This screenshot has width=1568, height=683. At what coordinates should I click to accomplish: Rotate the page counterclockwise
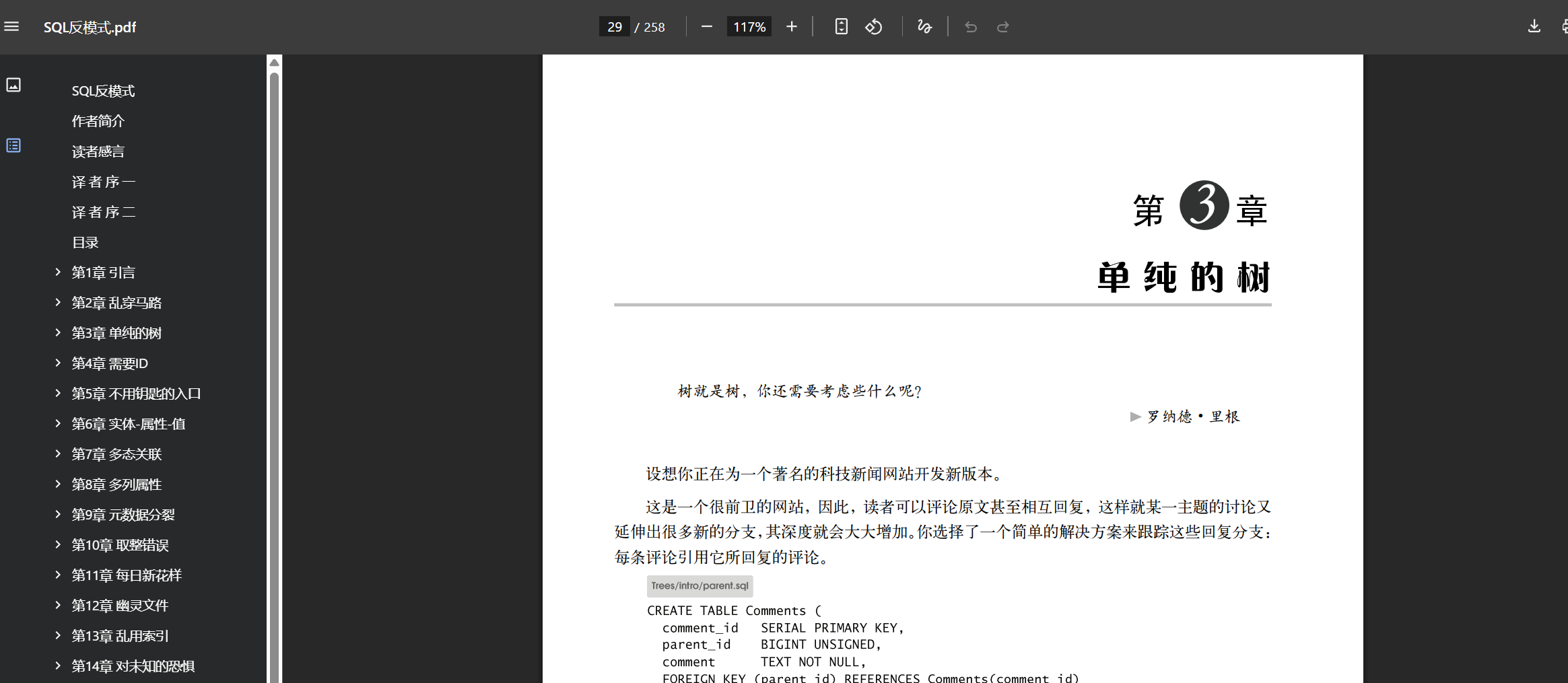pos(874,27)
